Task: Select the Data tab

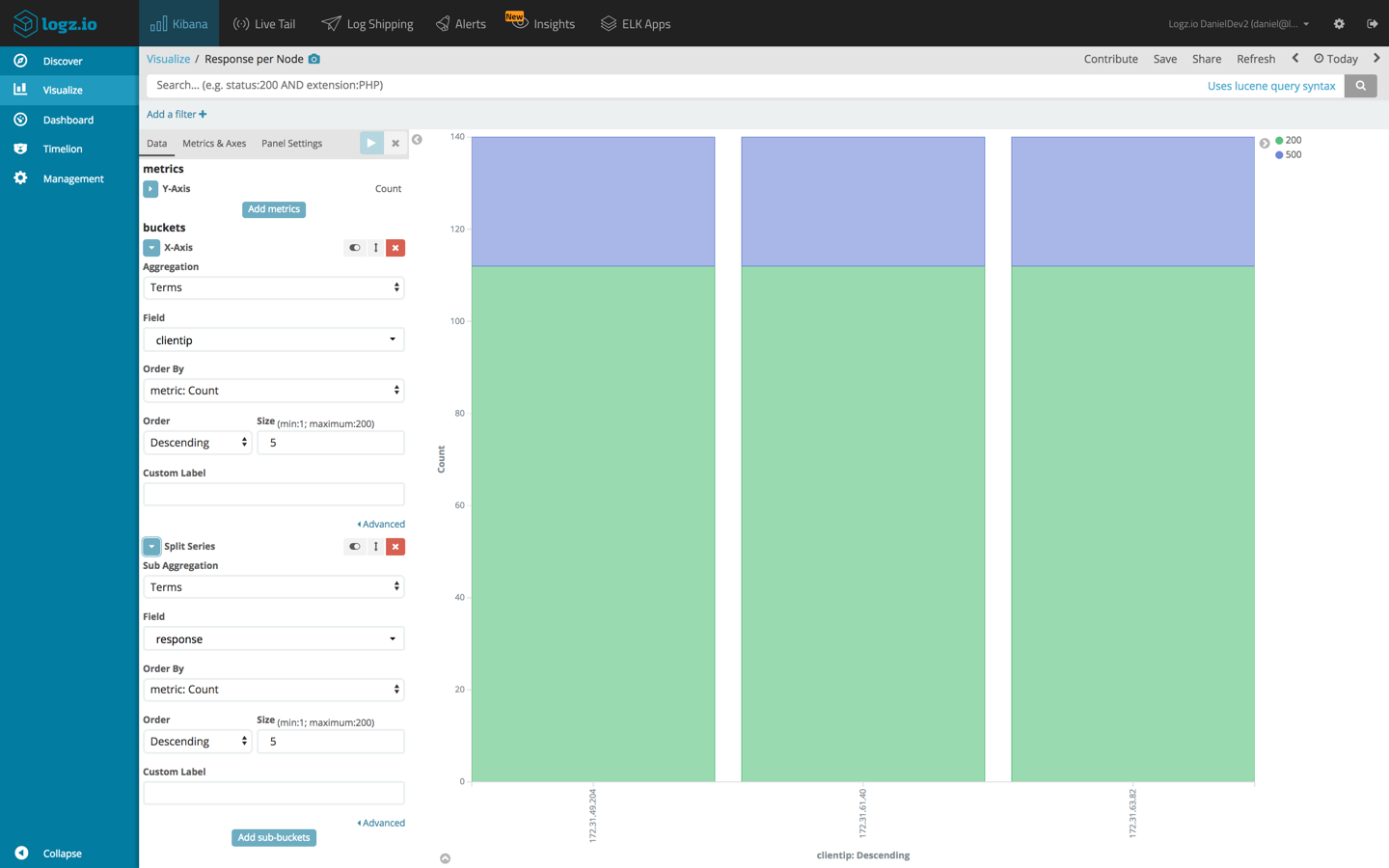Action: pos(157,144)
